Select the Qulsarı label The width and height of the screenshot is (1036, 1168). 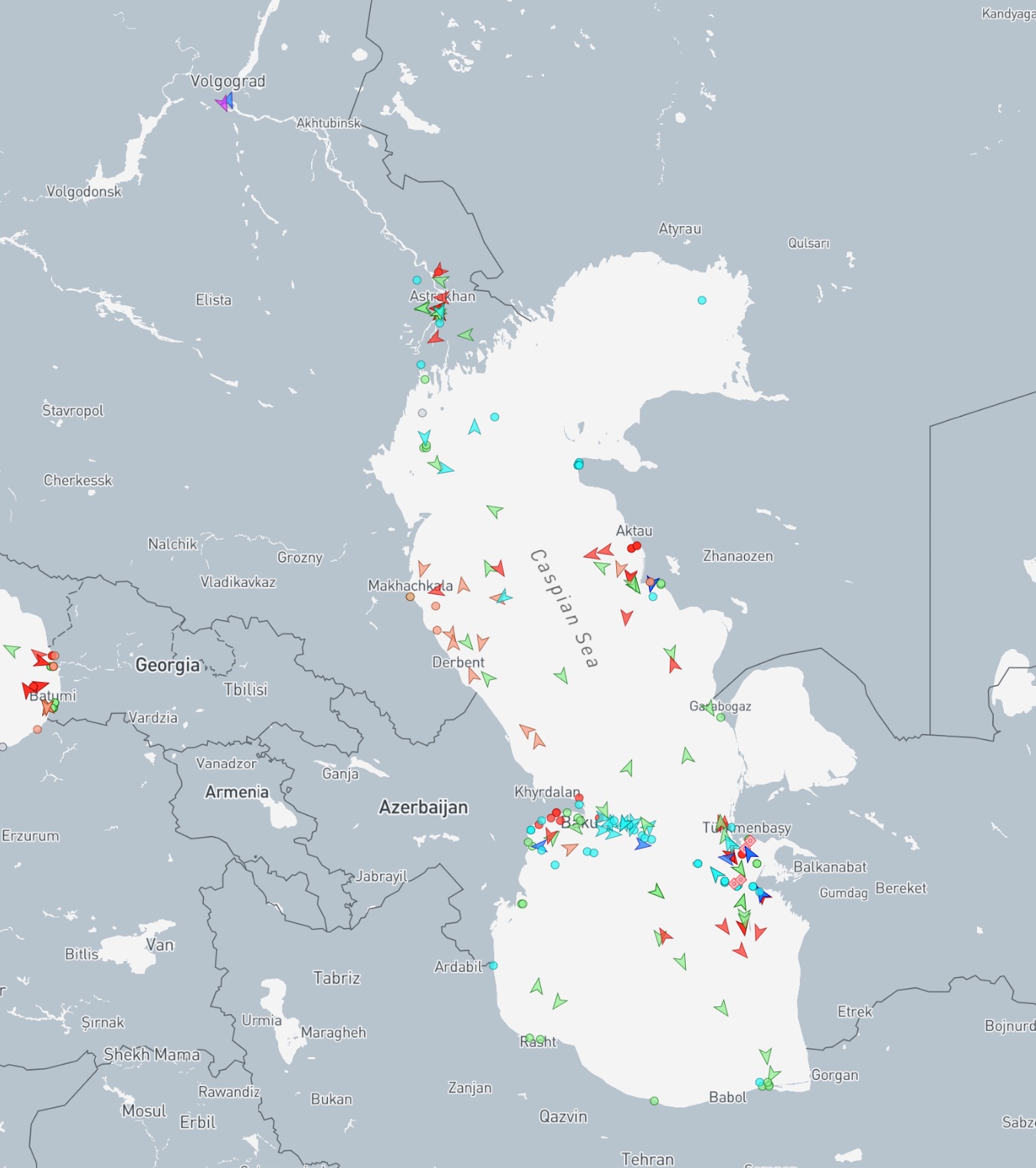[x=809, y=243]
